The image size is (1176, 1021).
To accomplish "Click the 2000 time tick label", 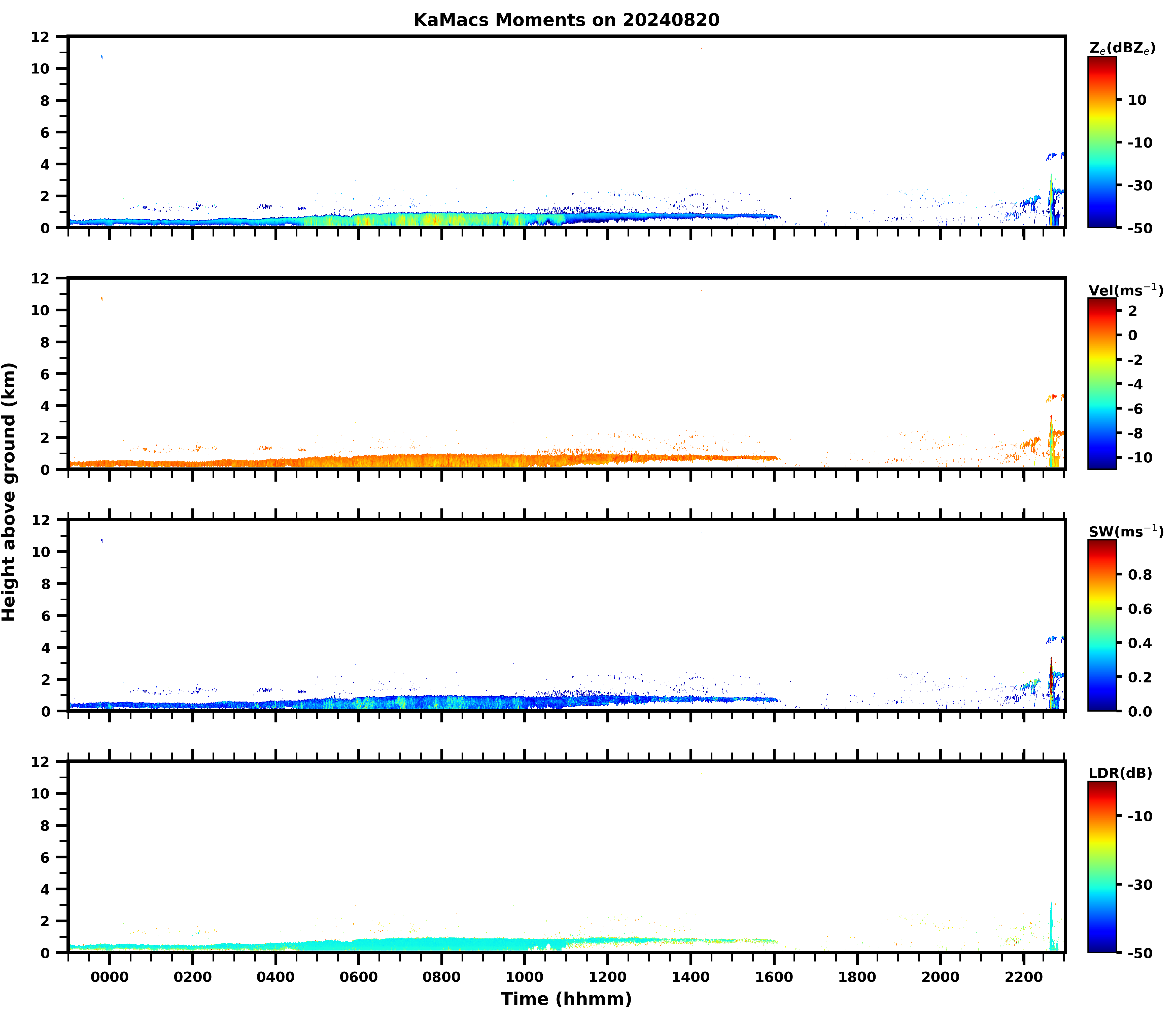I will click(x=940, y=977).
